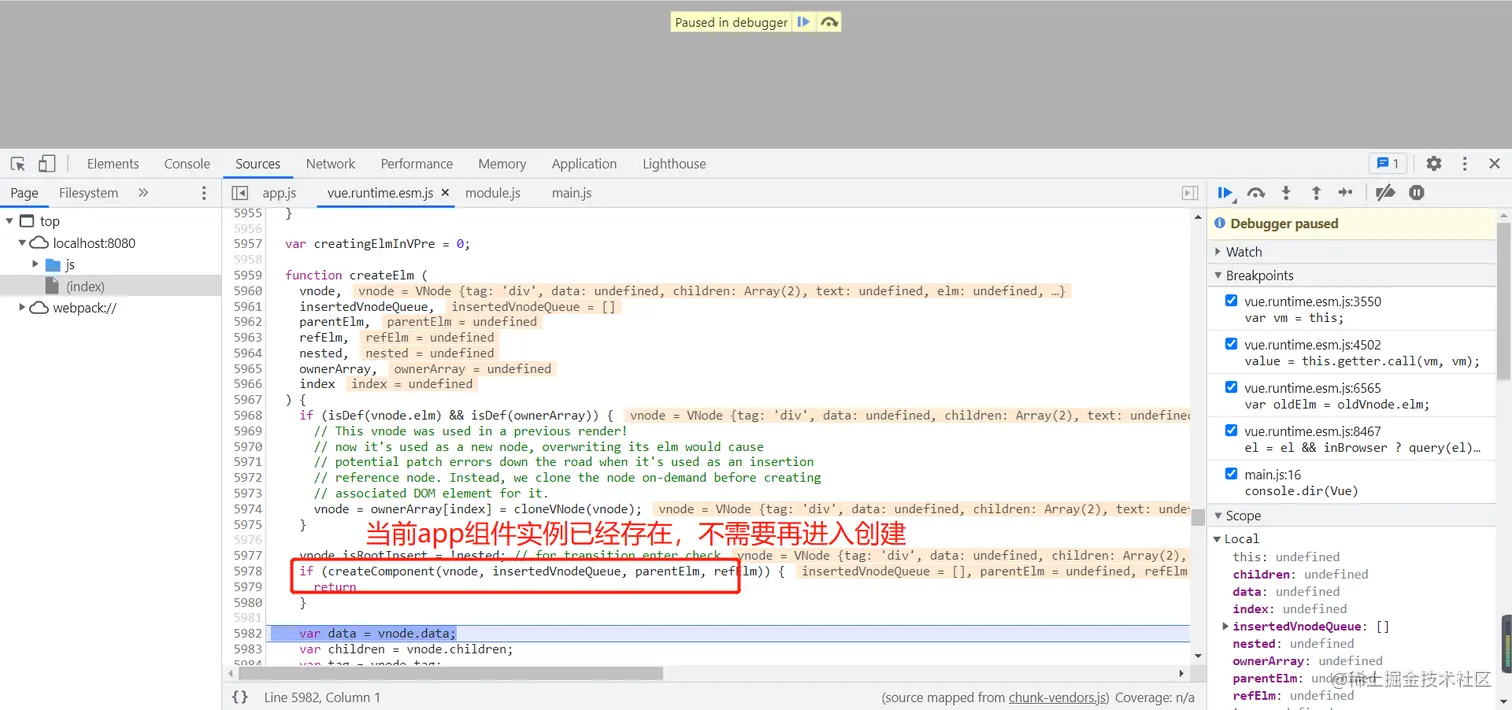
Task: Open the Filesystem navigator tab
Action: (x=88, y=193)
